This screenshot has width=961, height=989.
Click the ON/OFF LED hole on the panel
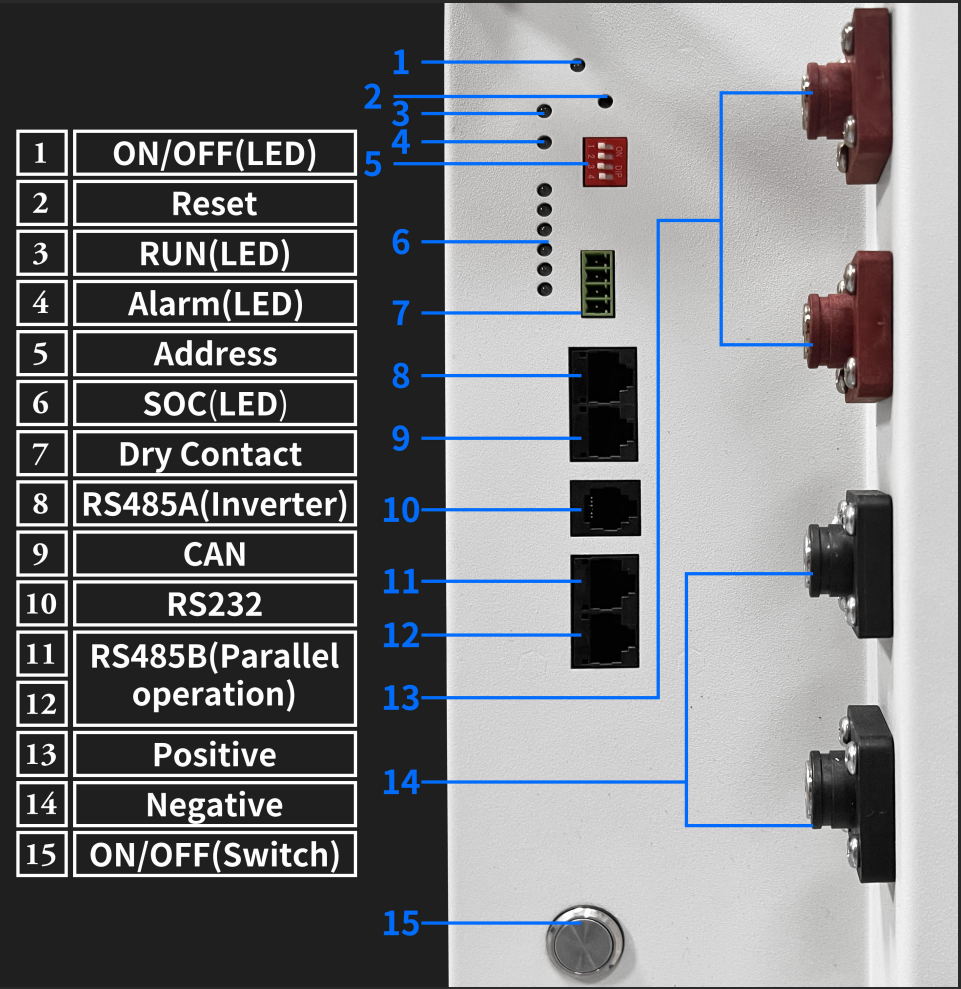(x=578, y=64)
